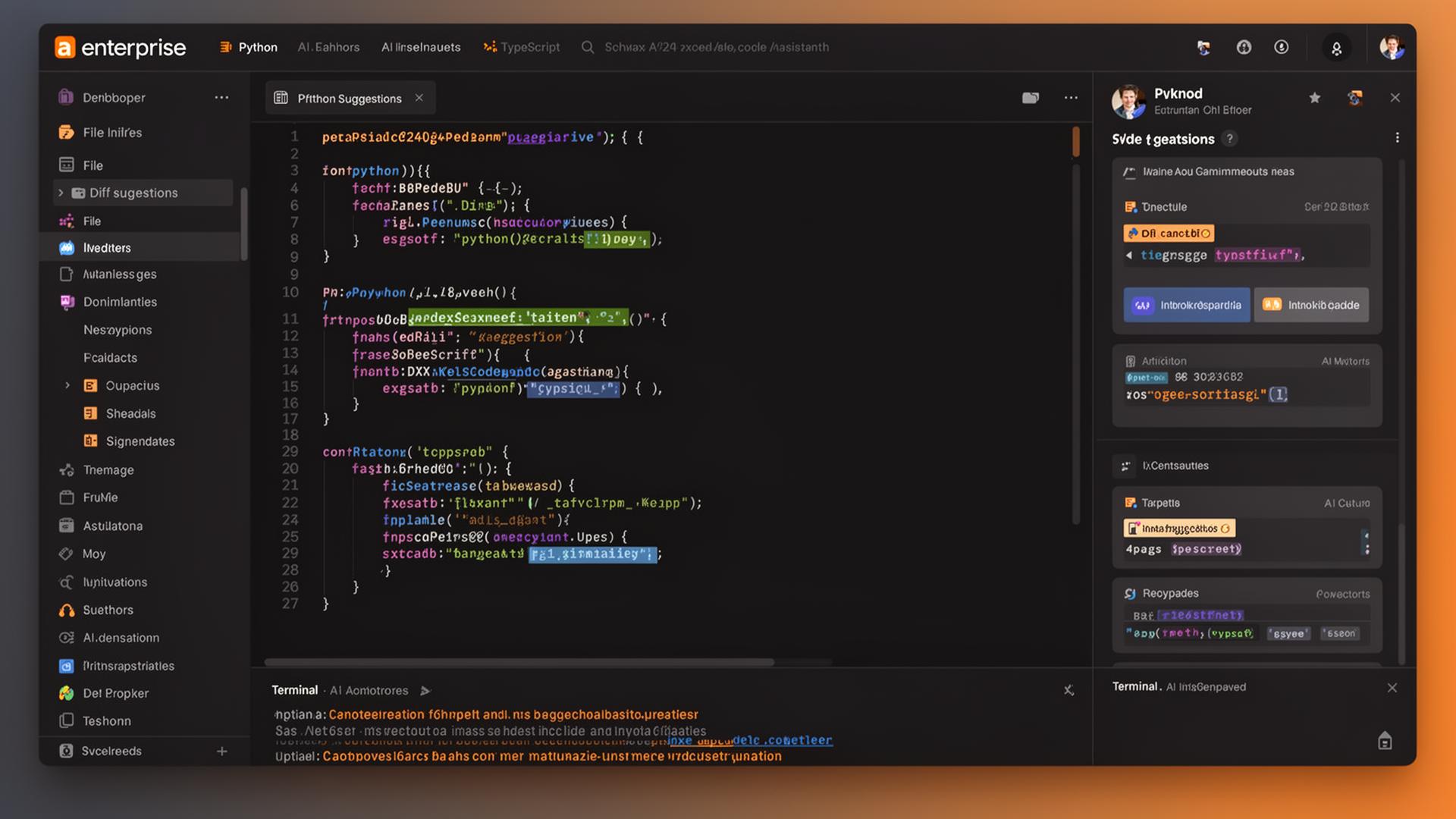Viewport: 1456px width, 819px height.
Task: Close the Pftthon Suggestions tab
Action: tap(419, 98)
